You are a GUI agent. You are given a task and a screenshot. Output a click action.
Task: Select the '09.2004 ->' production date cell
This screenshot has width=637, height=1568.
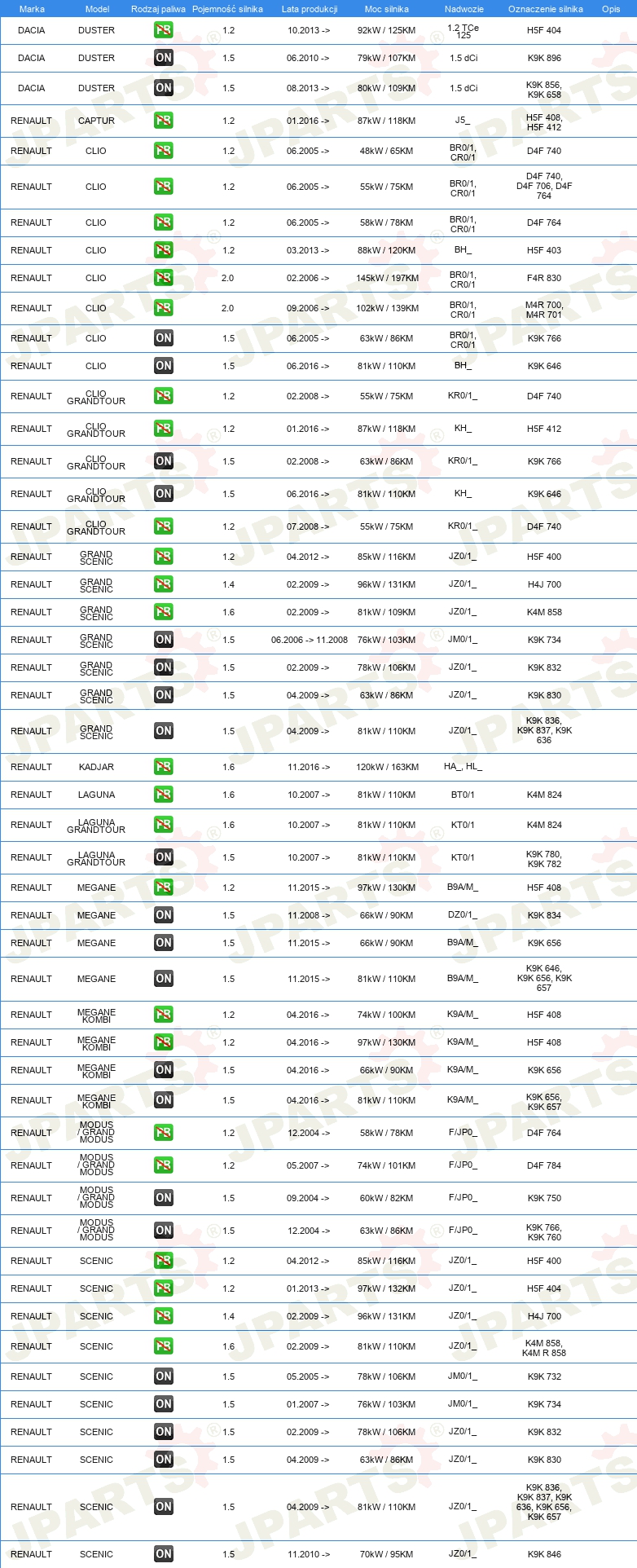308,1198
